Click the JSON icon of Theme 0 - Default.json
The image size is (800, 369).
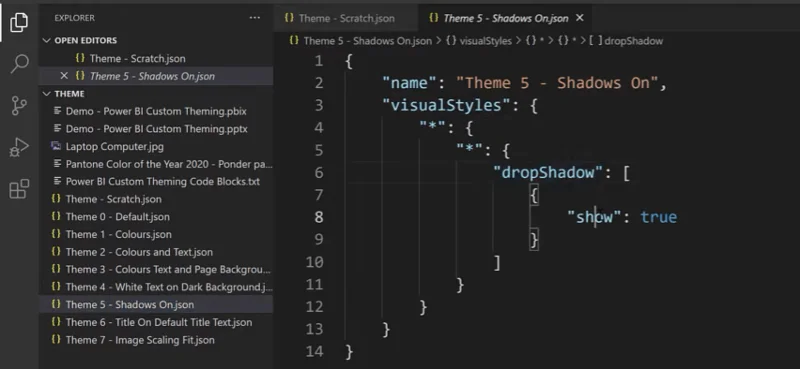pyautogui.click(x=56, y=216)
